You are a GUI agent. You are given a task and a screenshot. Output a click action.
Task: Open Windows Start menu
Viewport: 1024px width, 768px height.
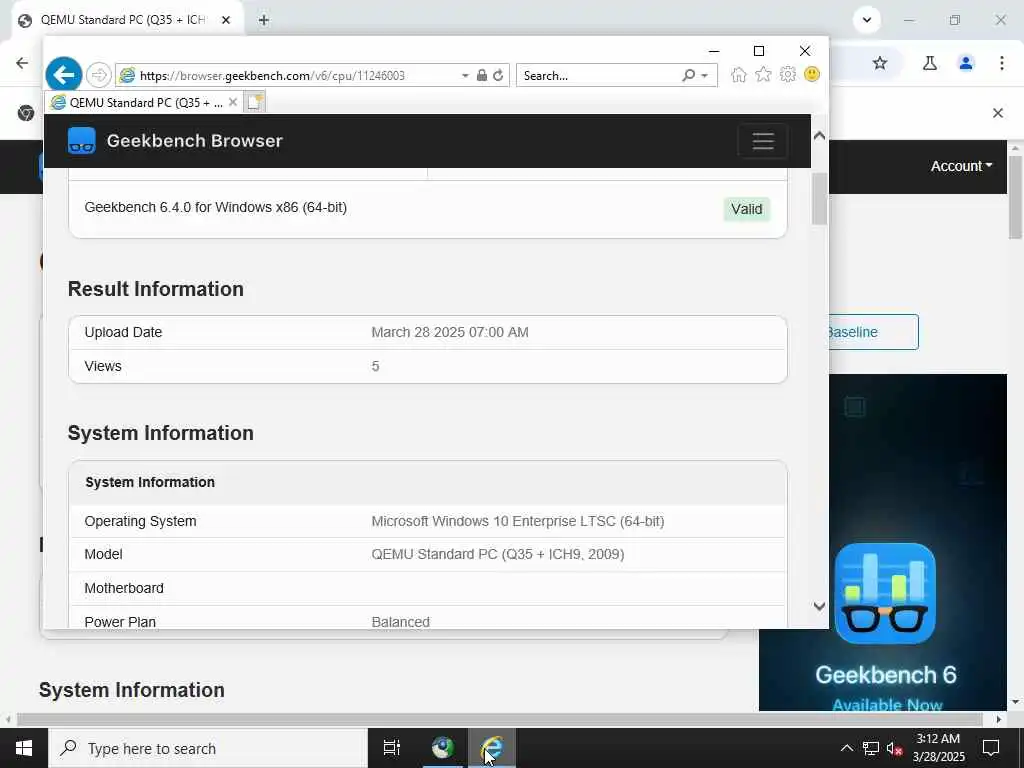tap(24, 748)
